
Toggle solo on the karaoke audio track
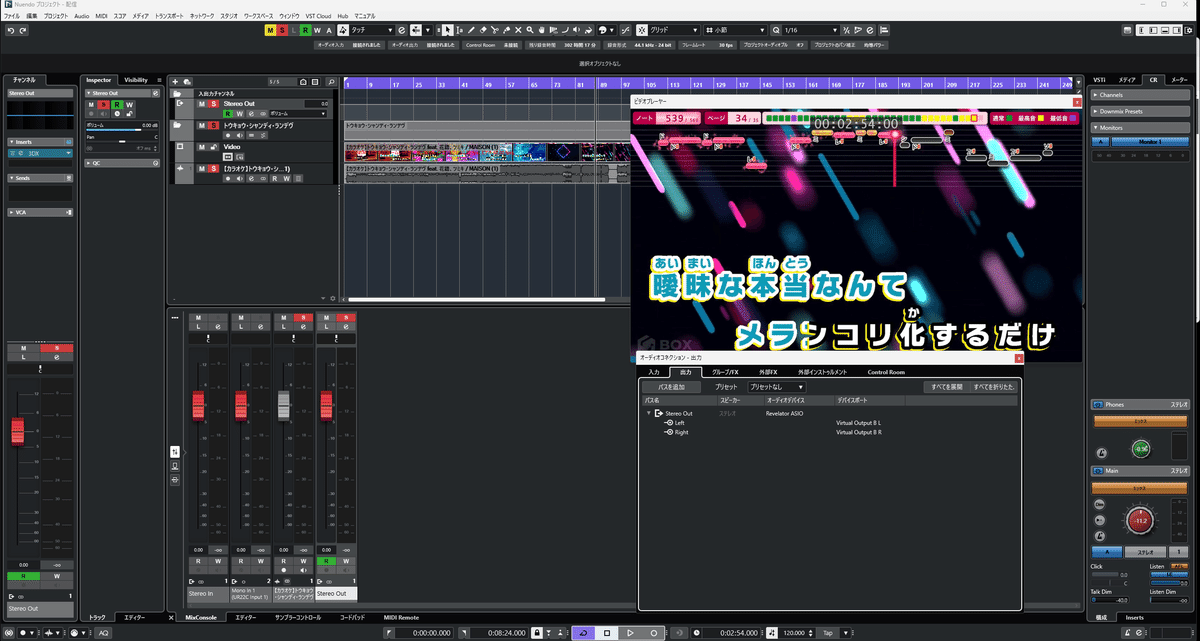214,169
